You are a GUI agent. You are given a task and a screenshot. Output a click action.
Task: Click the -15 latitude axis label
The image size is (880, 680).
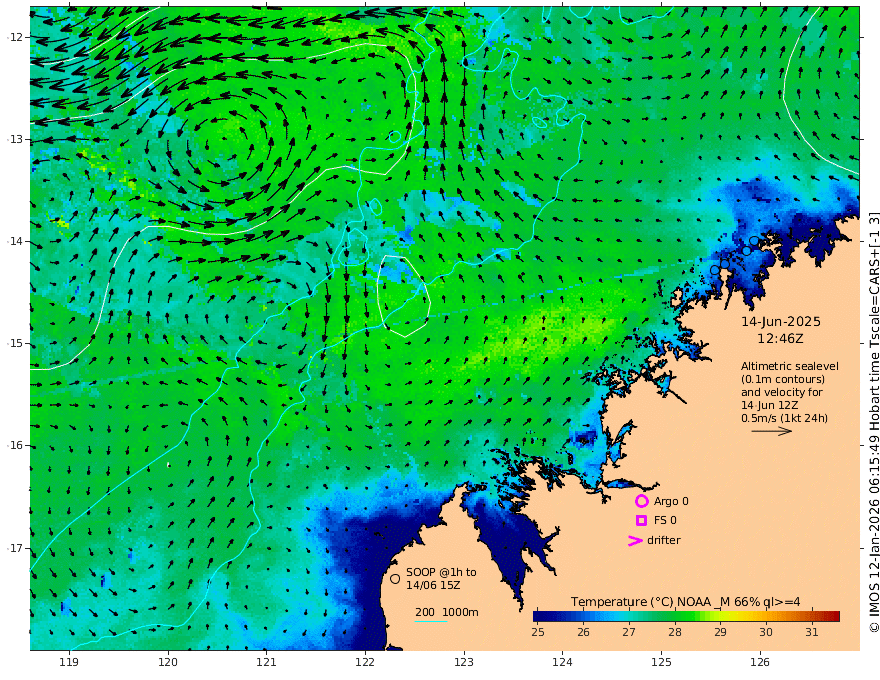coord(15,343)
